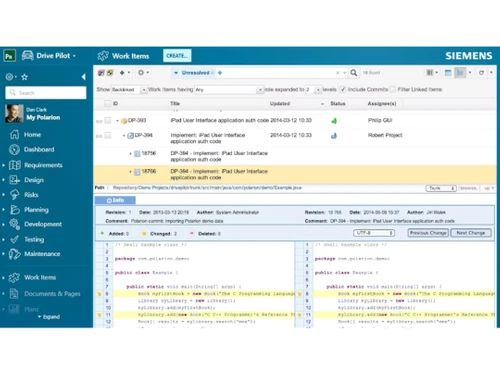Click the Work Items sidebar icon
This screenshot has width=500, height=375.
pyautogui.click(x=14, y=277)
